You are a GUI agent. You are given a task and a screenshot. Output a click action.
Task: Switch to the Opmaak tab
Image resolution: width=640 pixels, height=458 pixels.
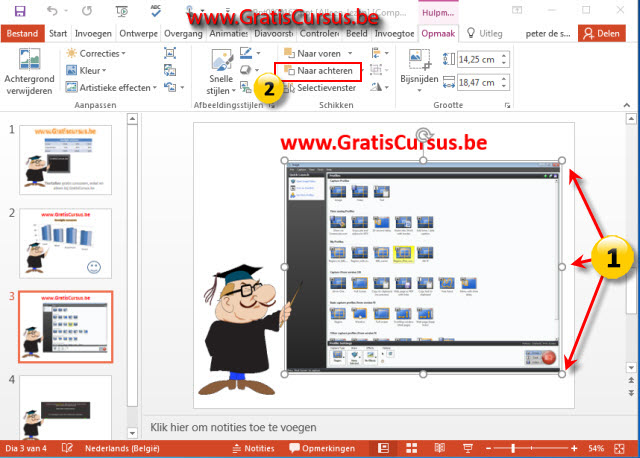438,33
